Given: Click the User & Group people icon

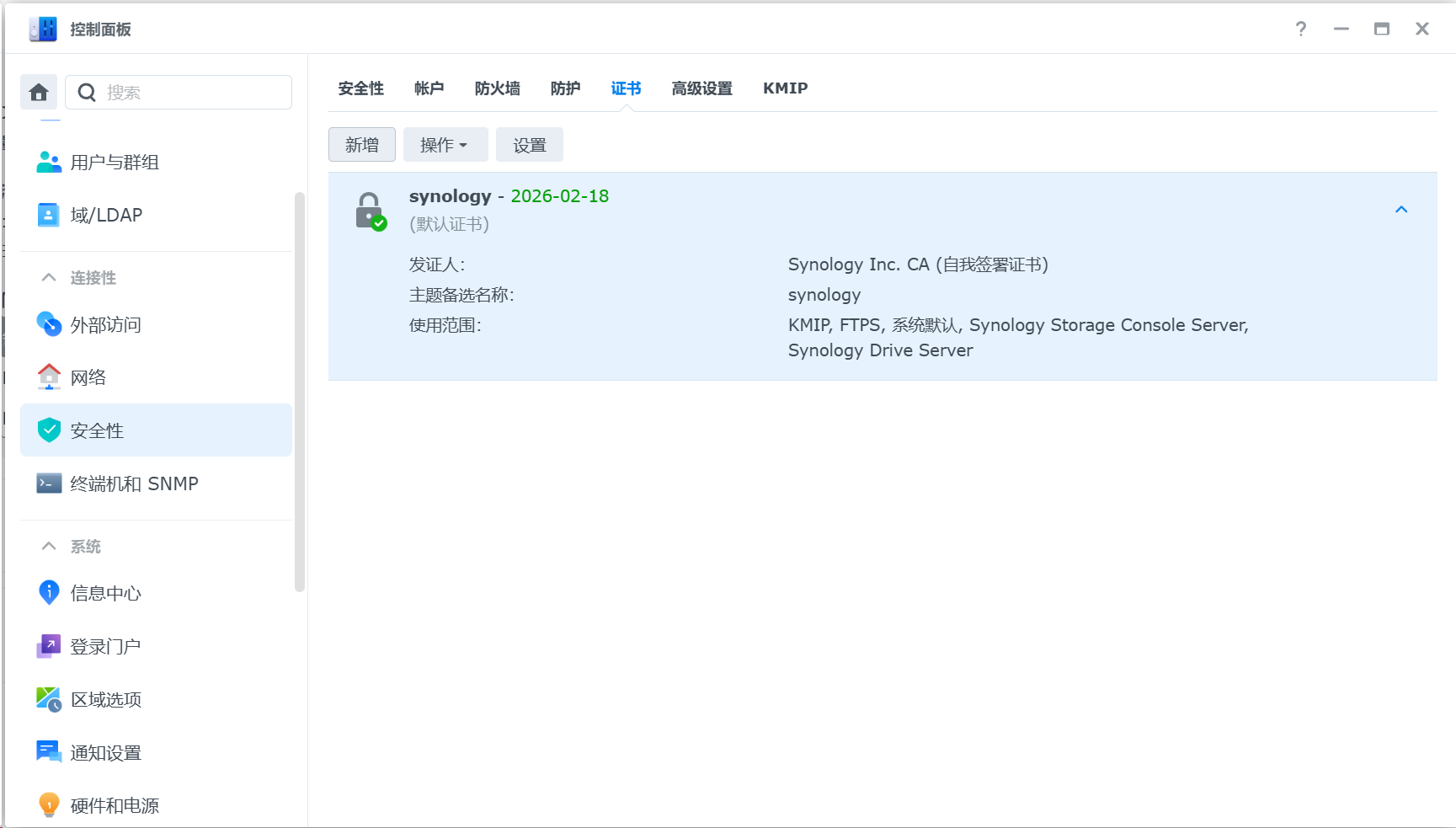Looking at the screenshot, I should (x=49, y=162).
